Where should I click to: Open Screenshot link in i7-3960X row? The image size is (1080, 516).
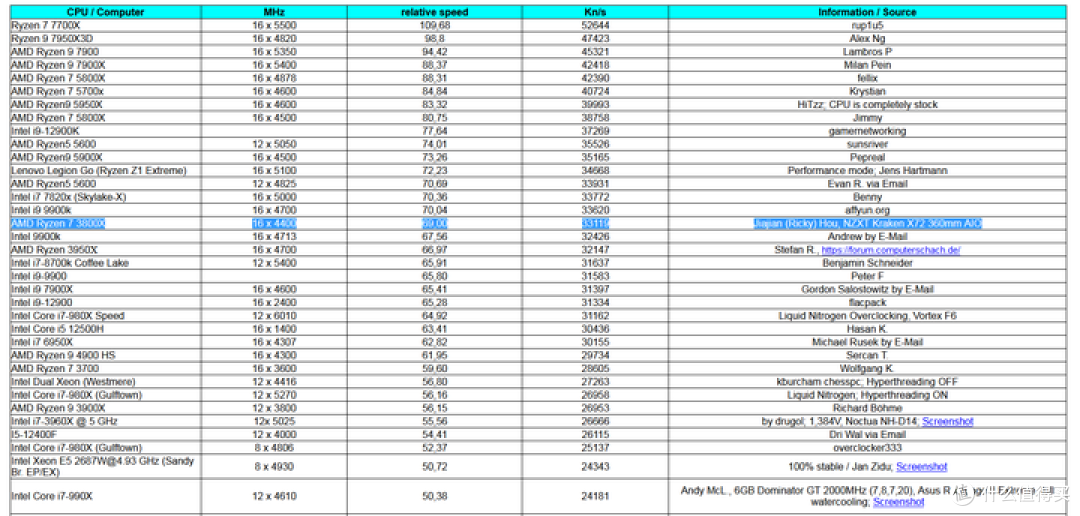tap(948, 421)
